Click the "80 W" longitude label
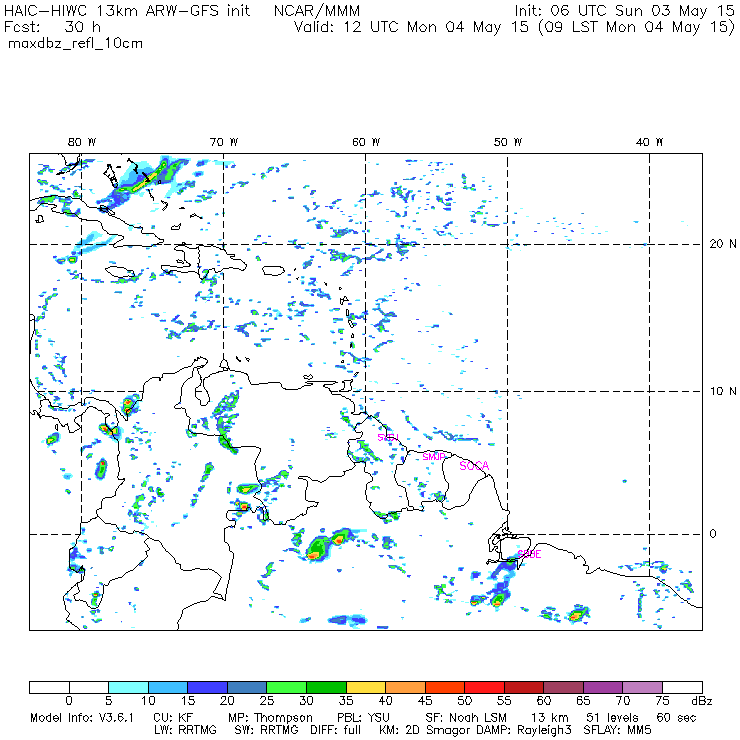The width and height of the screenshot is (740, 740). point(82,142)
